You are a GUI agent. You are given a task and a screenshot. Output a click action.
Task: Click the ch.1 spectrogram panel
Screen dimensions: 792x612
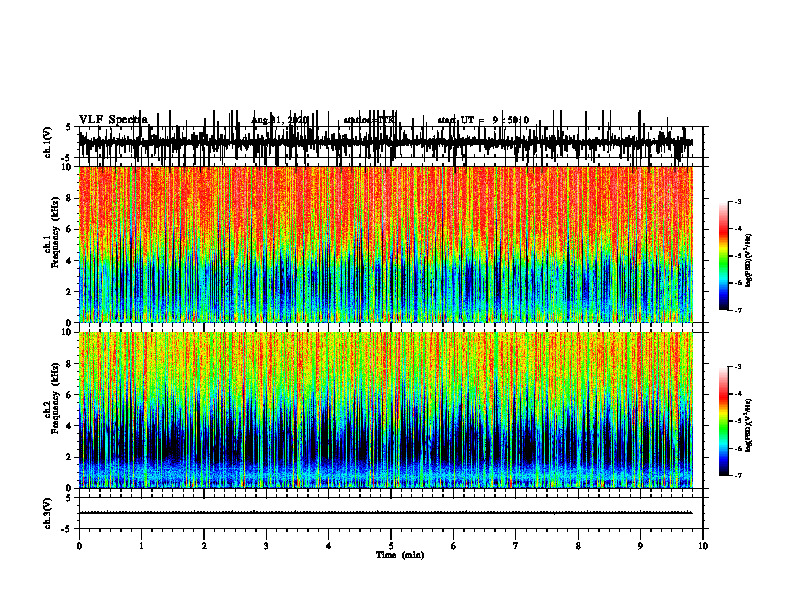pos(386,244)
